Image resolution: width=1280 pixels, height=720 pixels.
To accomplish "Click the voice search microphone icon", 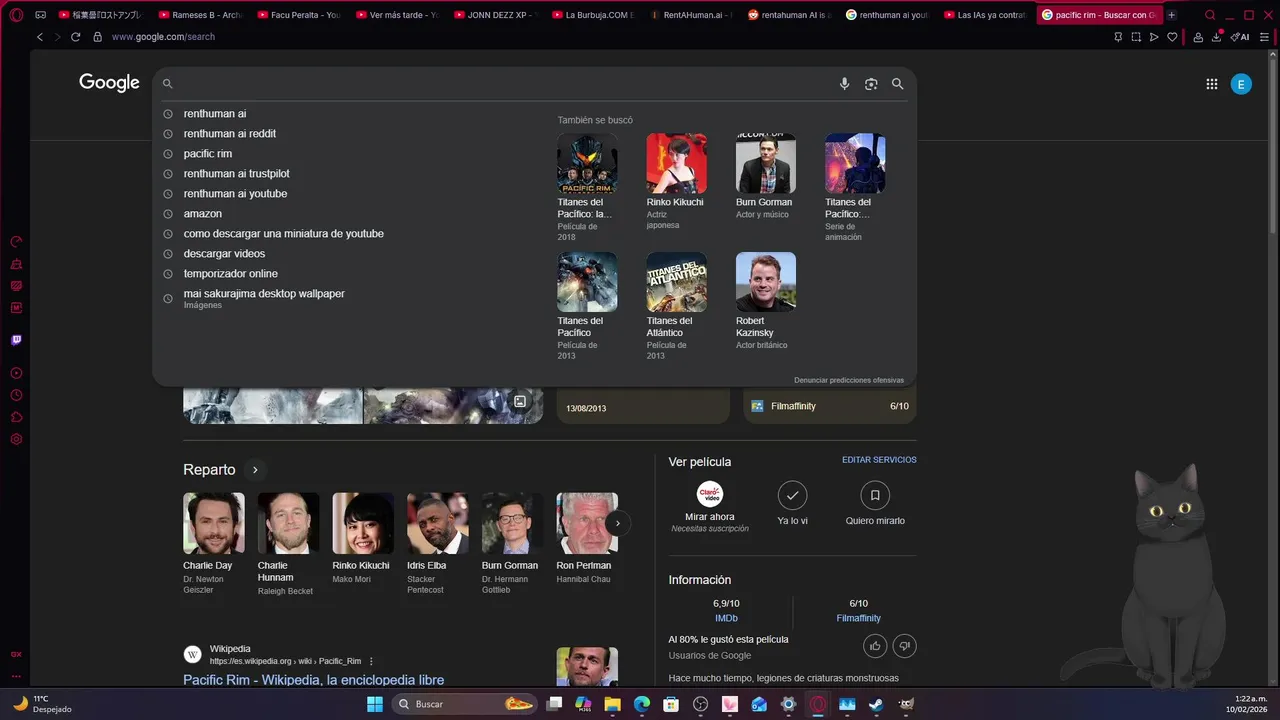I will coord(844,84).
